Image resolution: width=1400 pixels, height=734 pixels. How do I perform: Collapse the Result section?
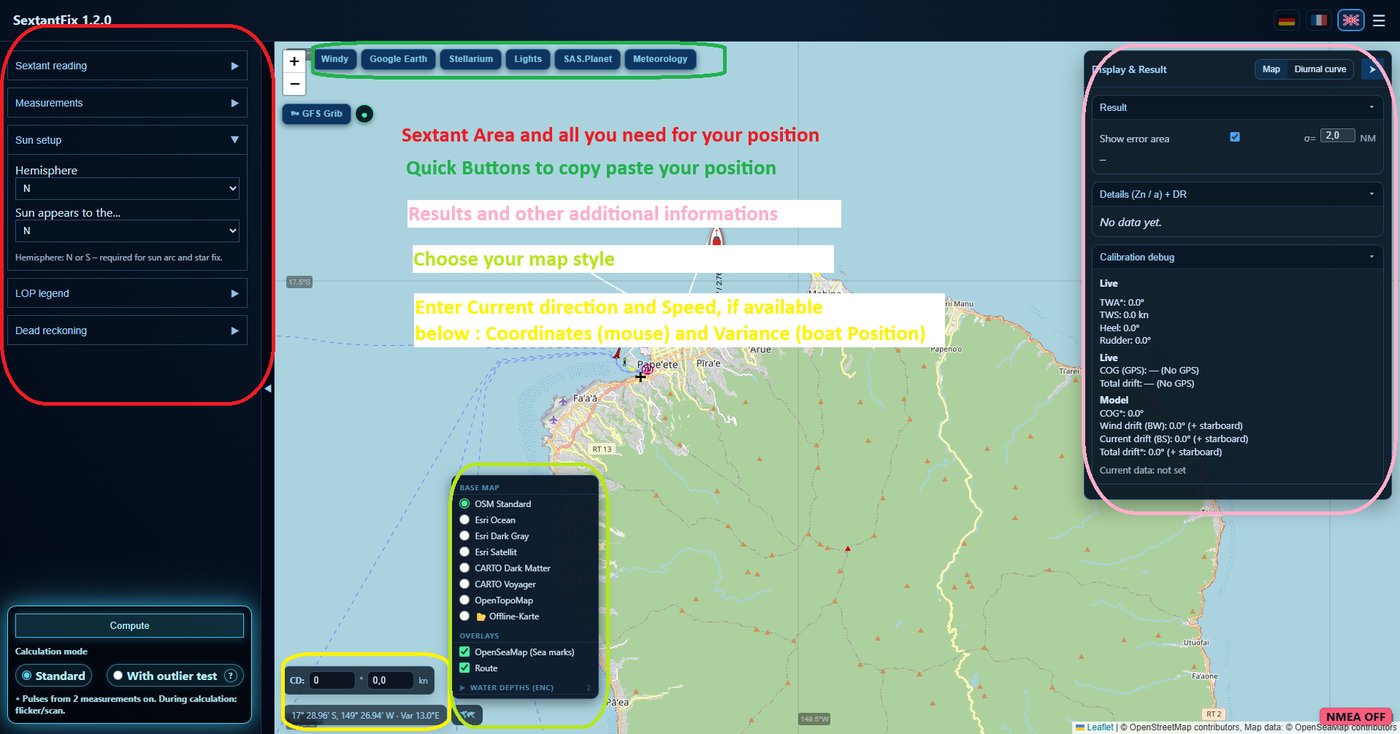tap(1237, 107)
